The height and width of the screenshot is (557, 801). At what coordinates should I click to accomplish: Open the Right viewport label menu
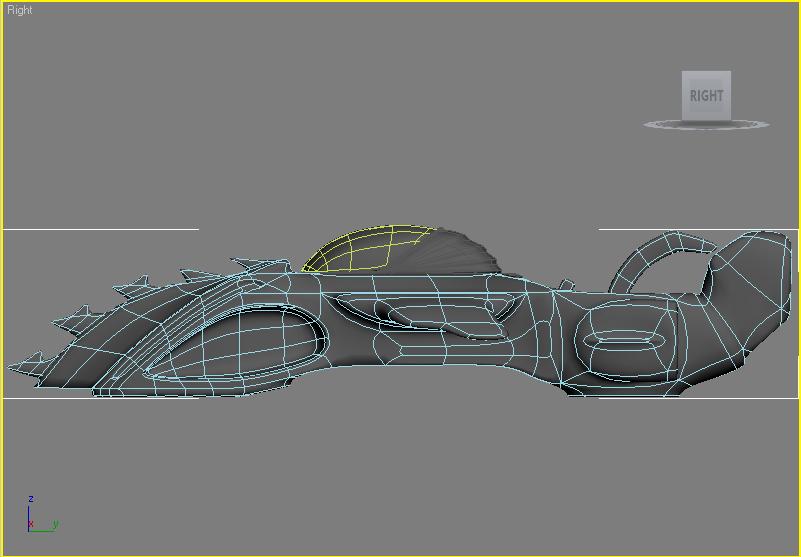coord(19,10)
